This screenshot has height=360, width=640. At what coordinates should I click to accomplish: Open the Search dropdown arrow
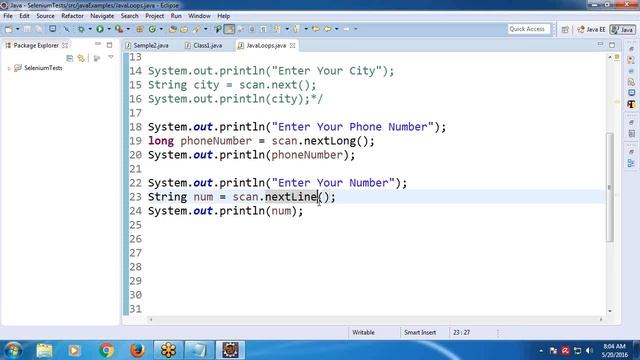(x=206, y=29)
